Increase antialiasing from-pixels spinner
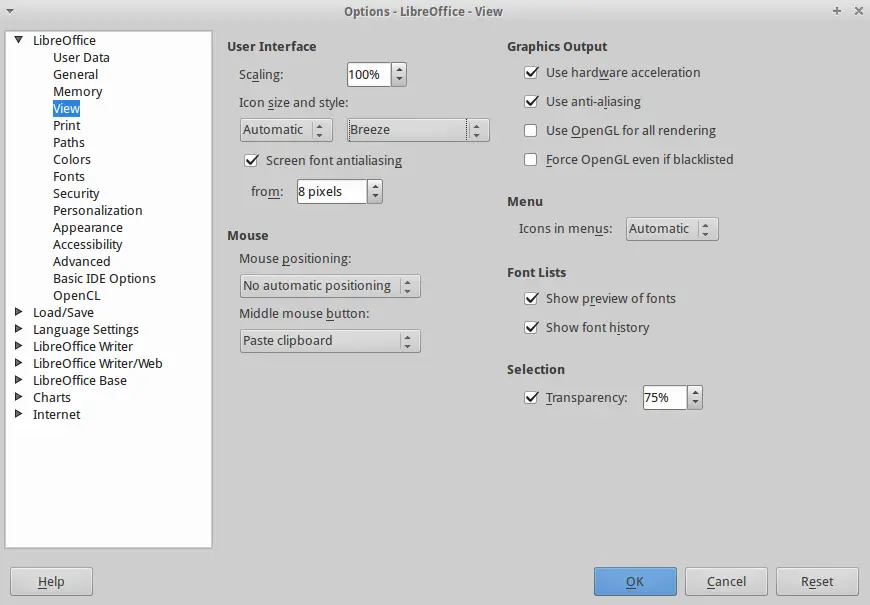 375,186
